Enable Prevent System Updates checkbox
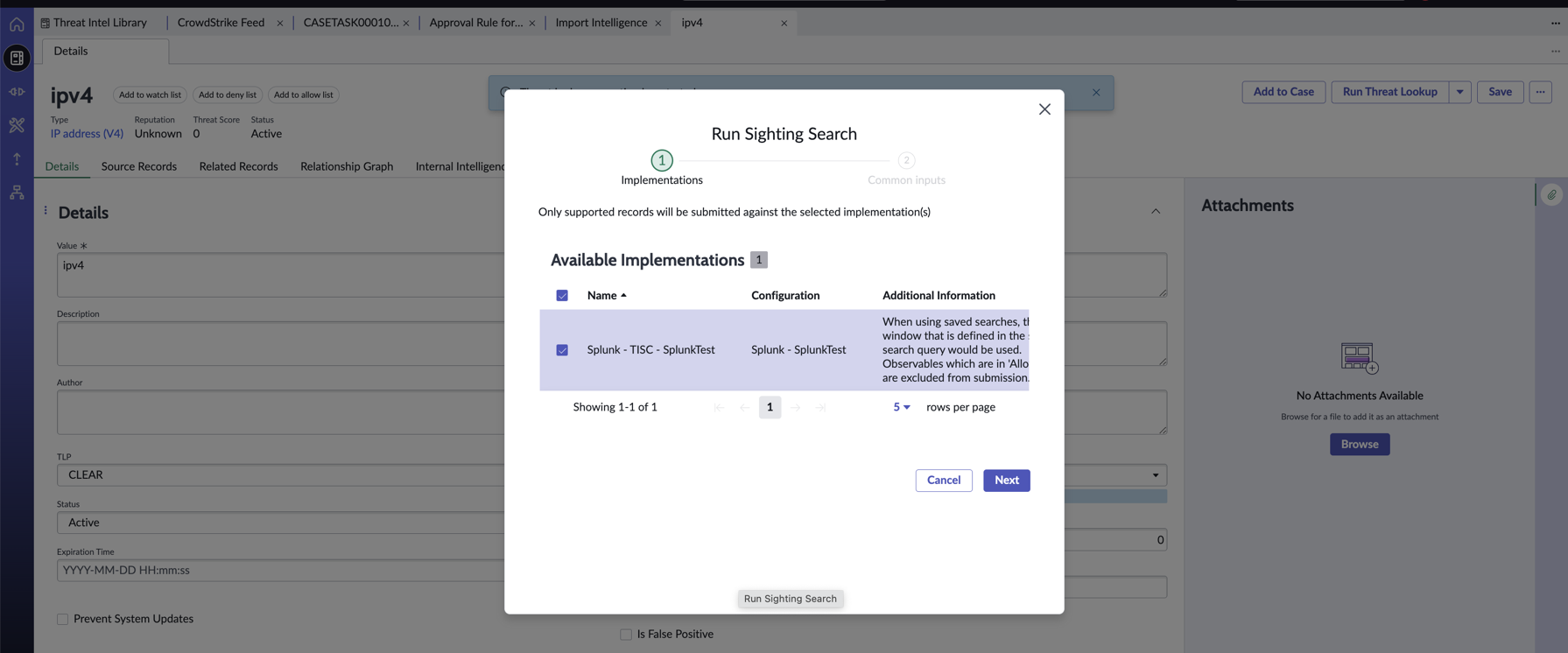1568x653 pixels. (x=63, y=620)
